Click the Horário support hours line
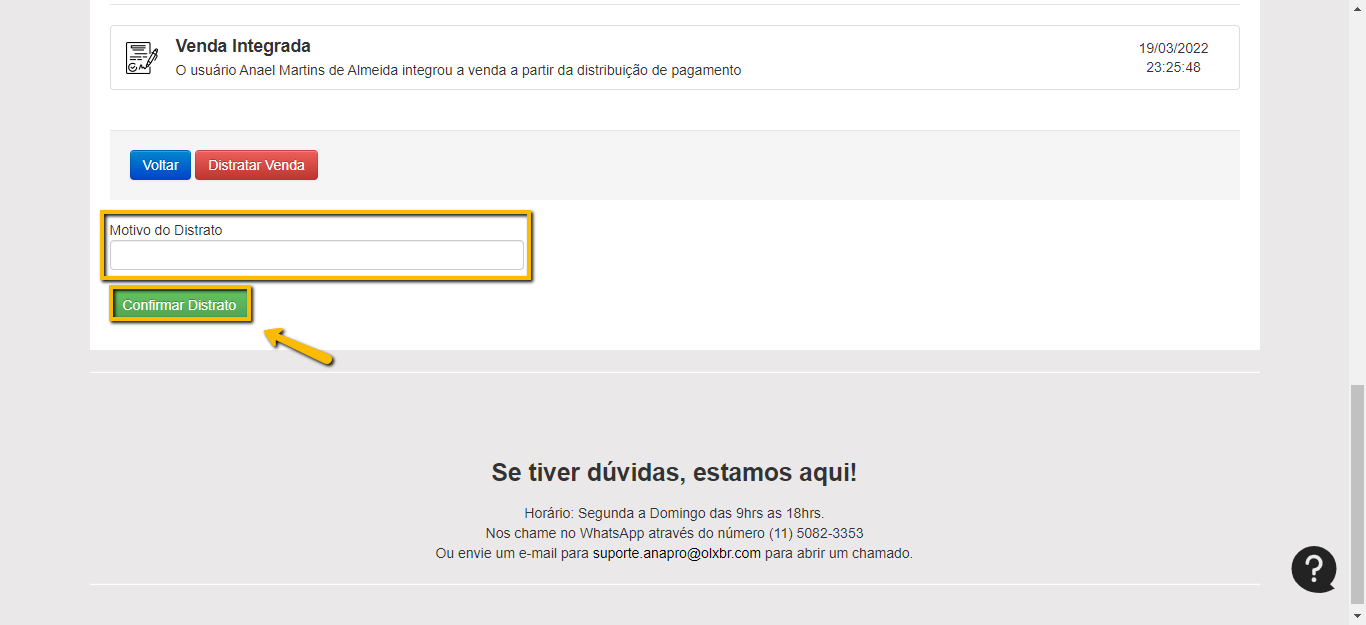Image resolution: width=1366 pixels, height=625 pixels. click(674, 513)
